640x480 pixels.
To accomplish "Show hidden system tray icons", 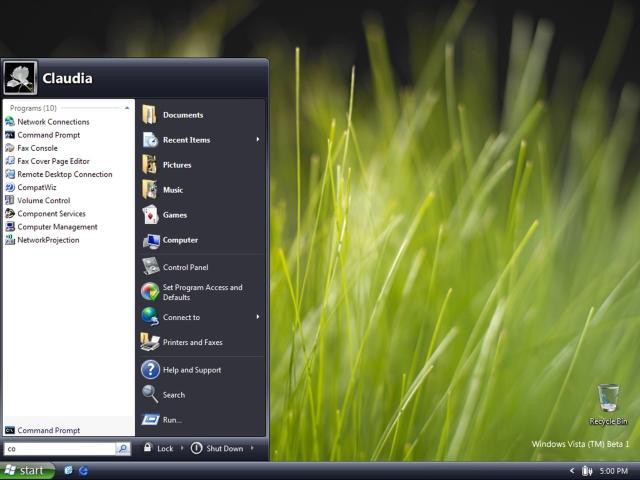I will [572, 470].
